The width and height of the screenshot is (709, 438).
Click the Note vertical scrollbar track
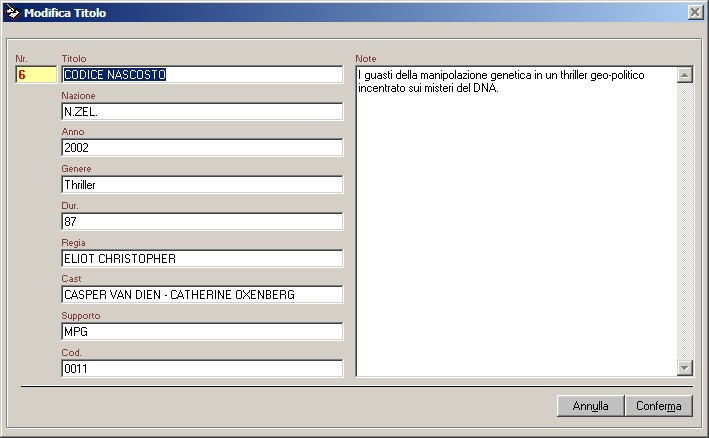685,221
